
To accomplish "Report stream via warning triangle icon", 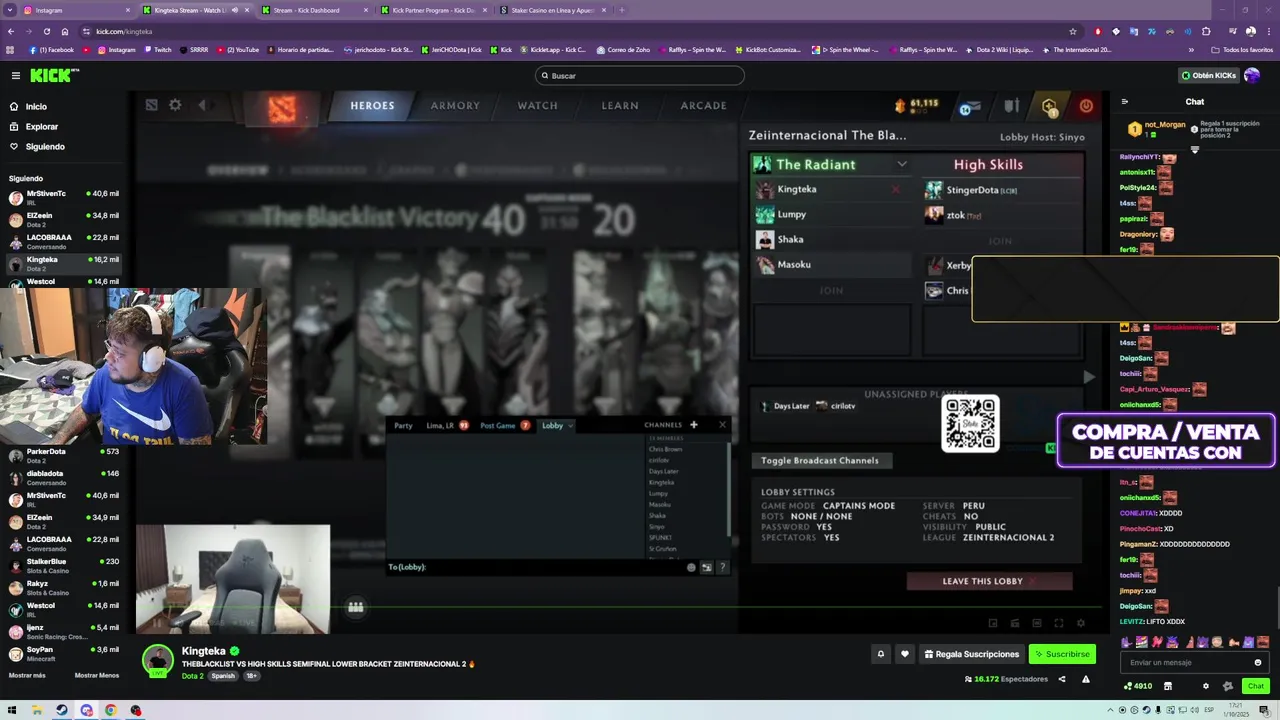I will 1085,679.
